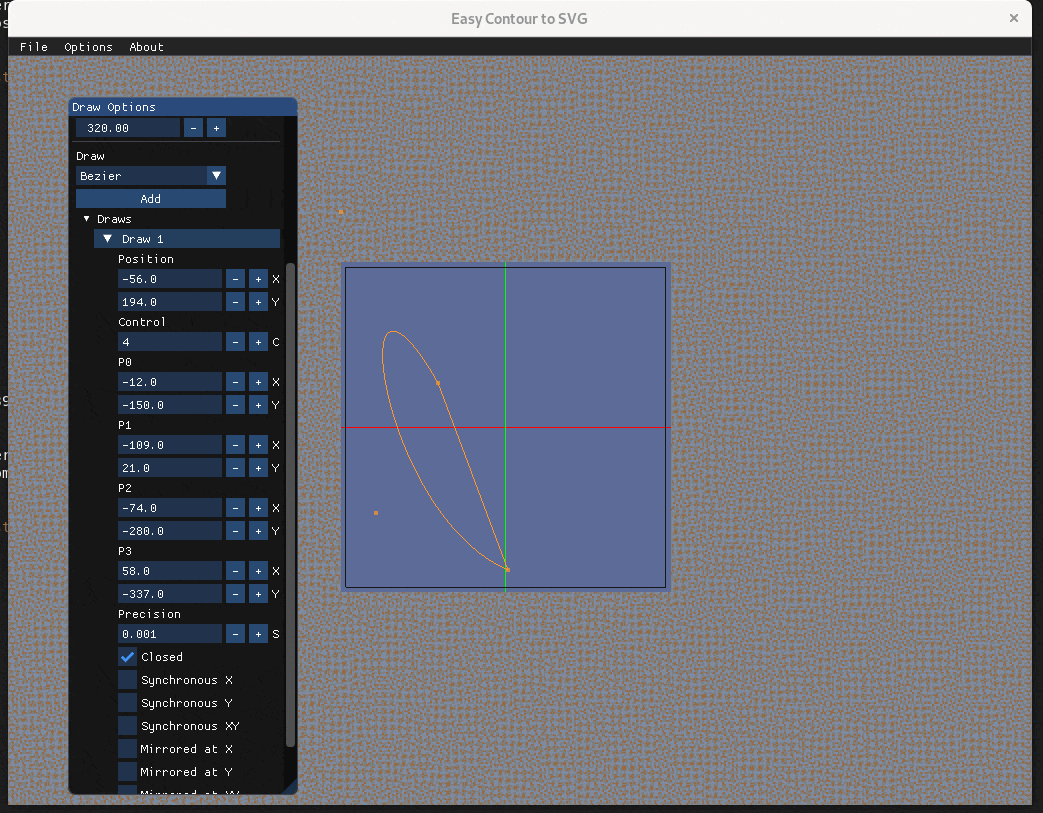Increase Control count C

click(258, 342)
